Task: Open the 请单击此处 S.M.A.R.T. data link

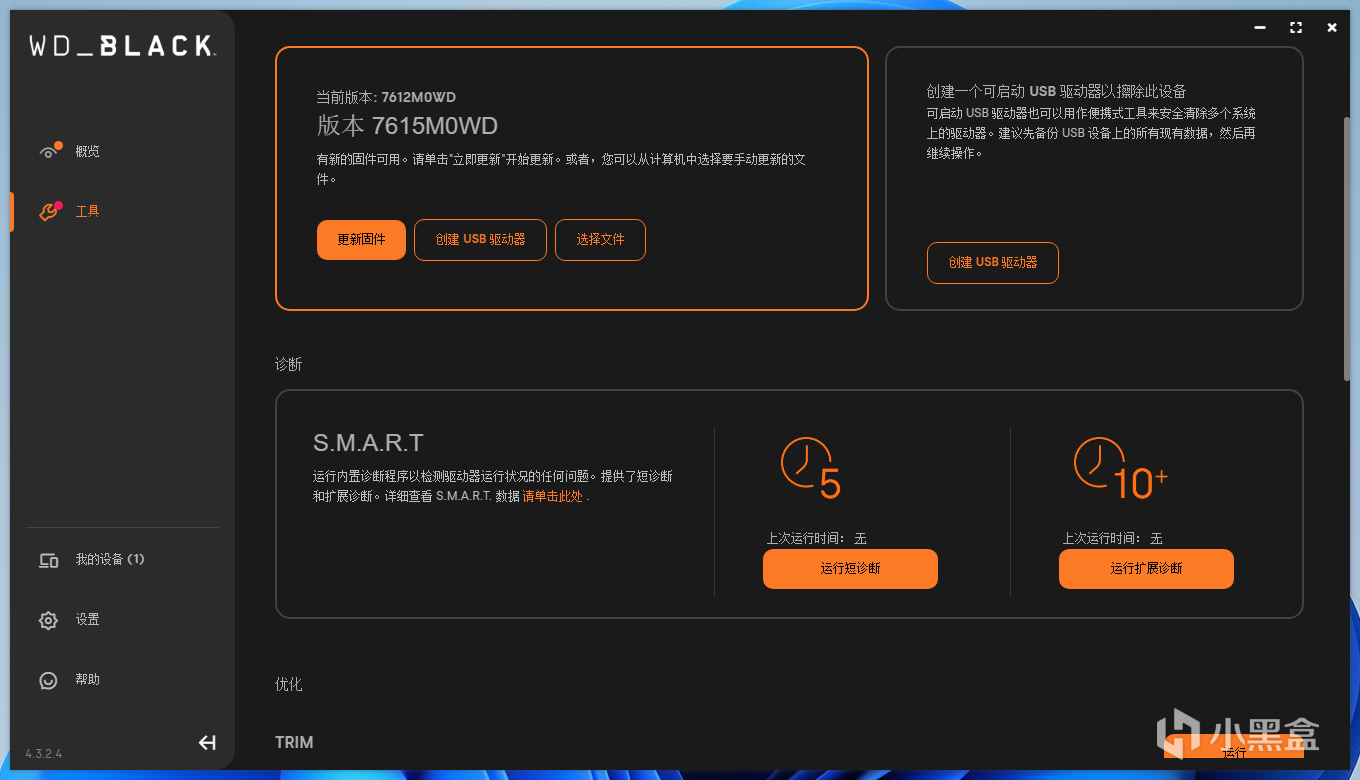Action: [x=553, y=496]
